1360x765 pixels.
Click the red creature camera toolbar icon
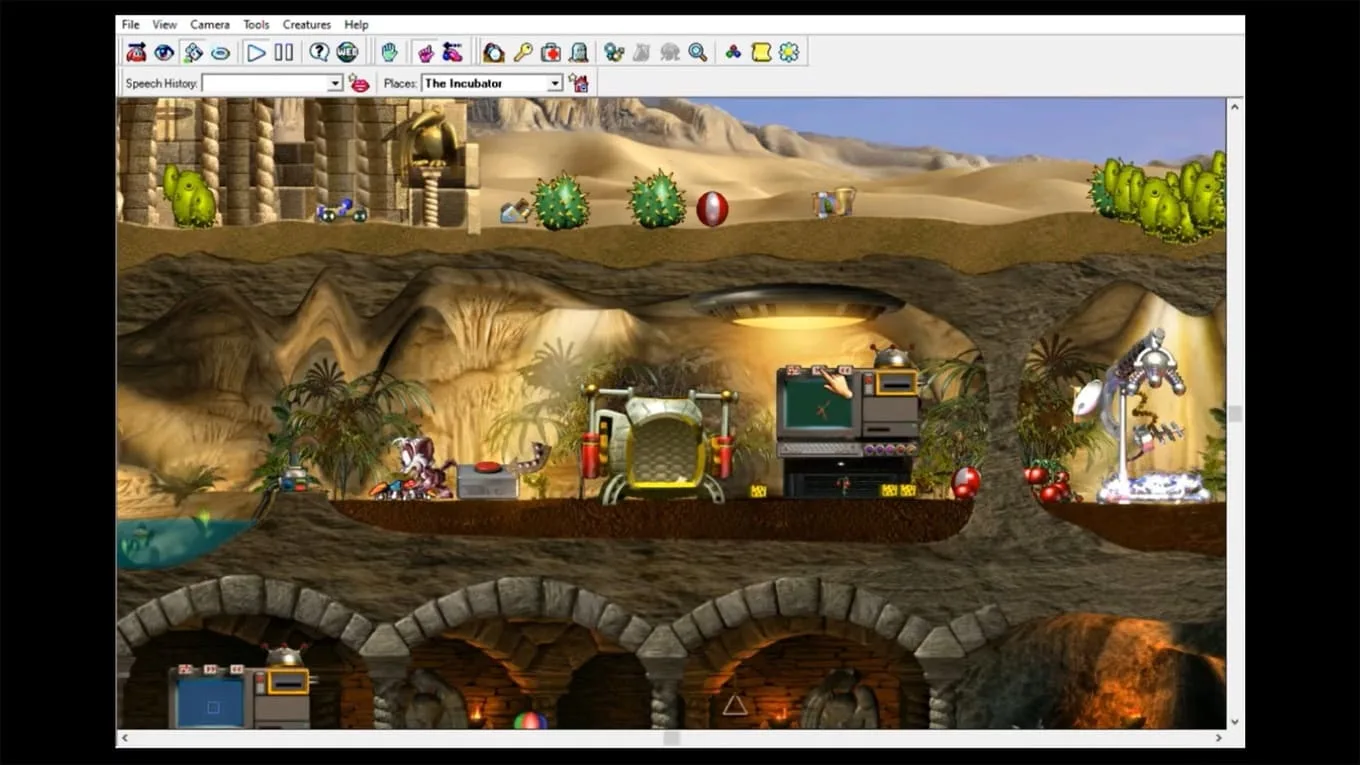click(x=136, y=52)
